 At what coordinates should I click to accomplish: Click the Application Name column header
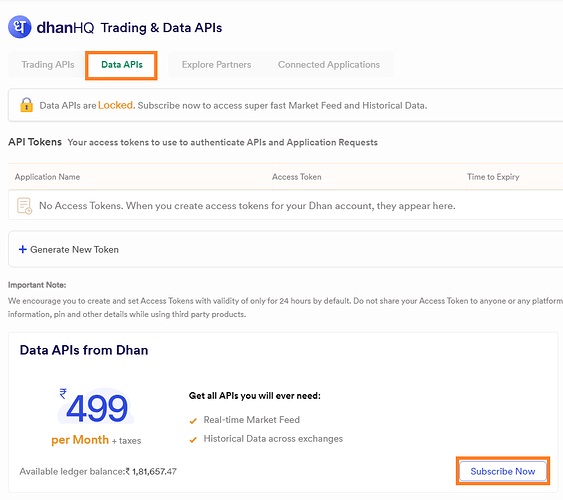click(x=47, y=177)
